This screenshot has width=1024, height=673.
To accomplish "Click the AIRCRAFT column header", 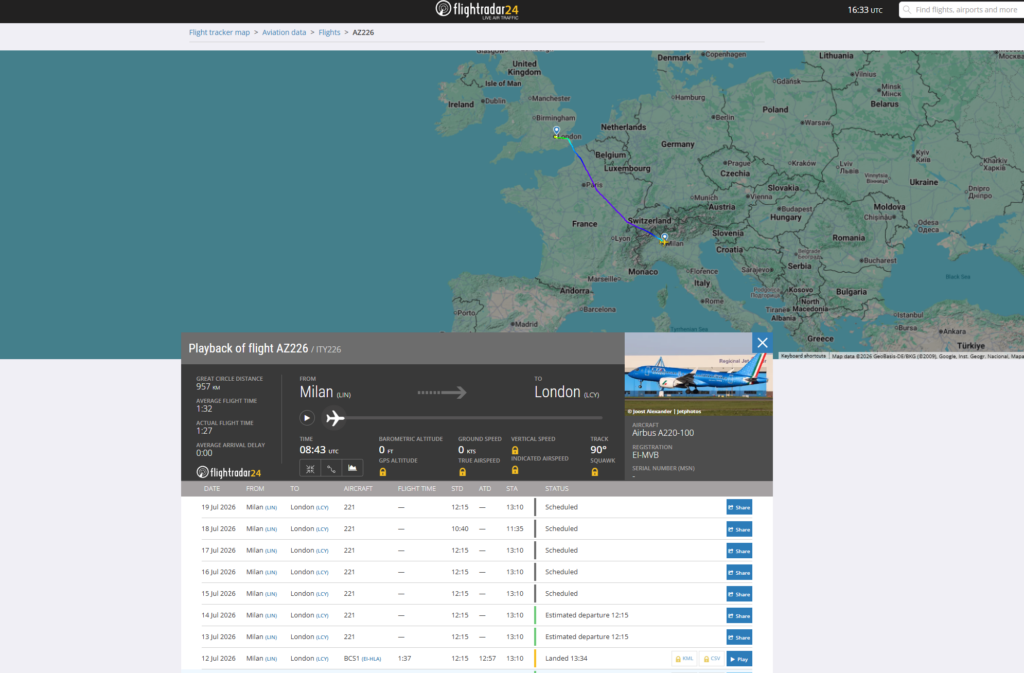I will click(x=358, y=488).
